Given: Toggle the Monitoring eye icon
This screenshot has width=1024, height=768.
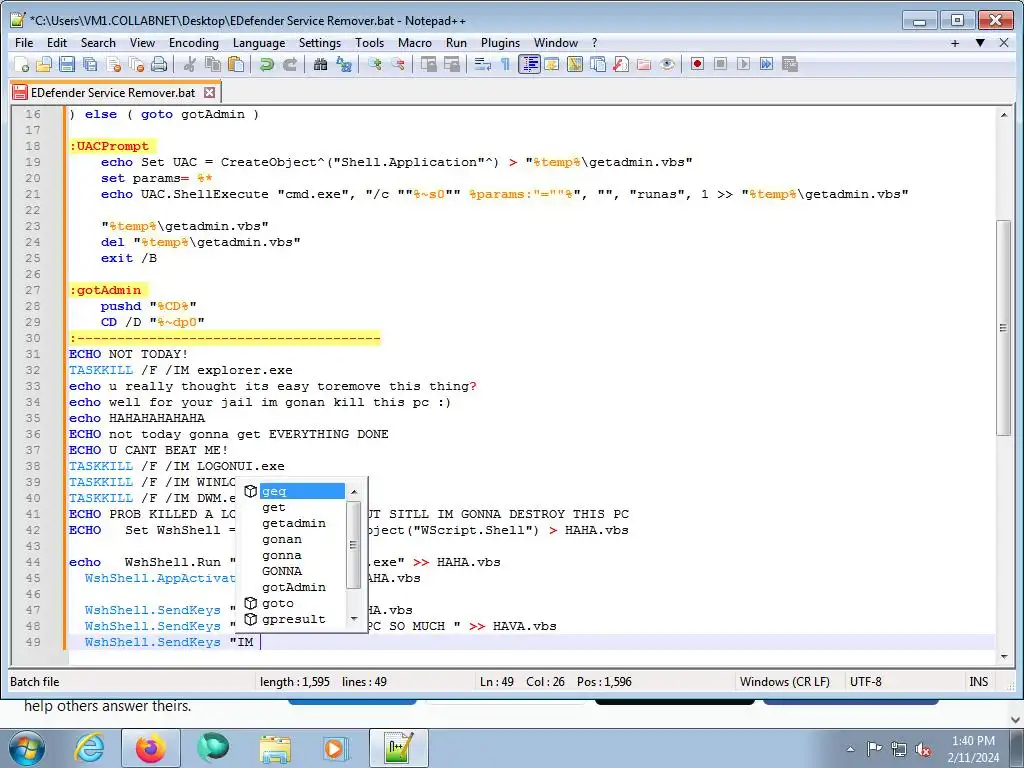Looking at the screenshot, I should [667, 64].
